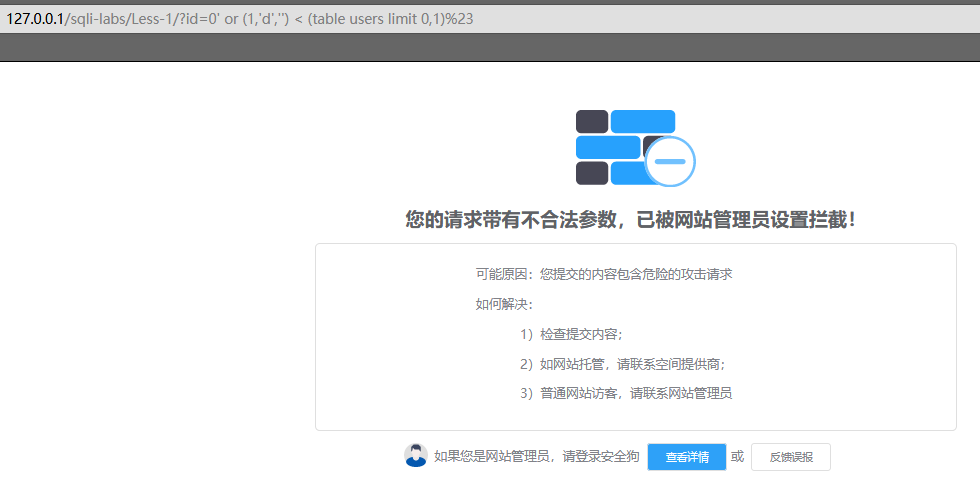Select step 2 请联系空间提供商 text
The height and width of the screenshot is (487, 980).
(622, 364)
